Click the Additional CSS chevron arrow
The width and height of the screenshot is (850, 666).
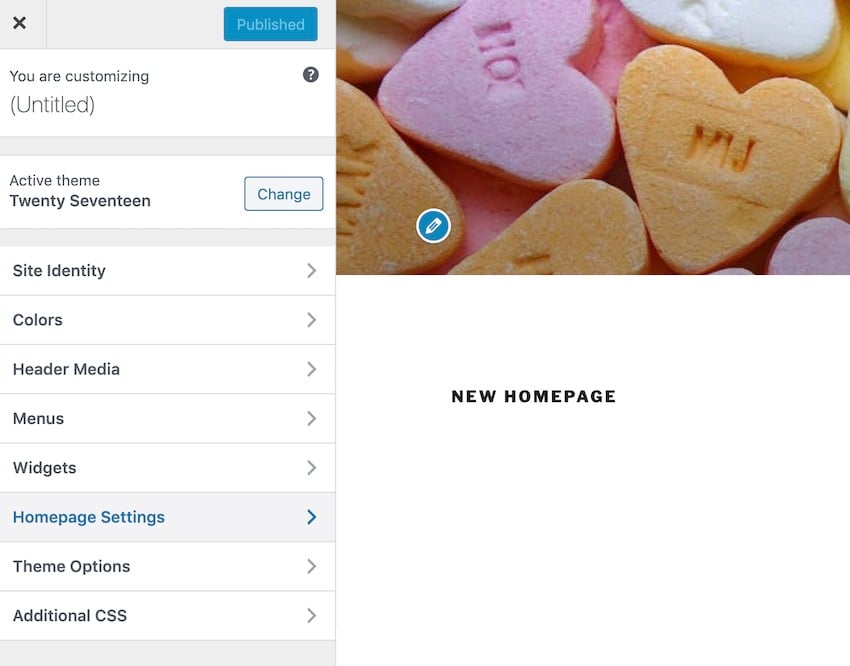click(x=311, y=616)
